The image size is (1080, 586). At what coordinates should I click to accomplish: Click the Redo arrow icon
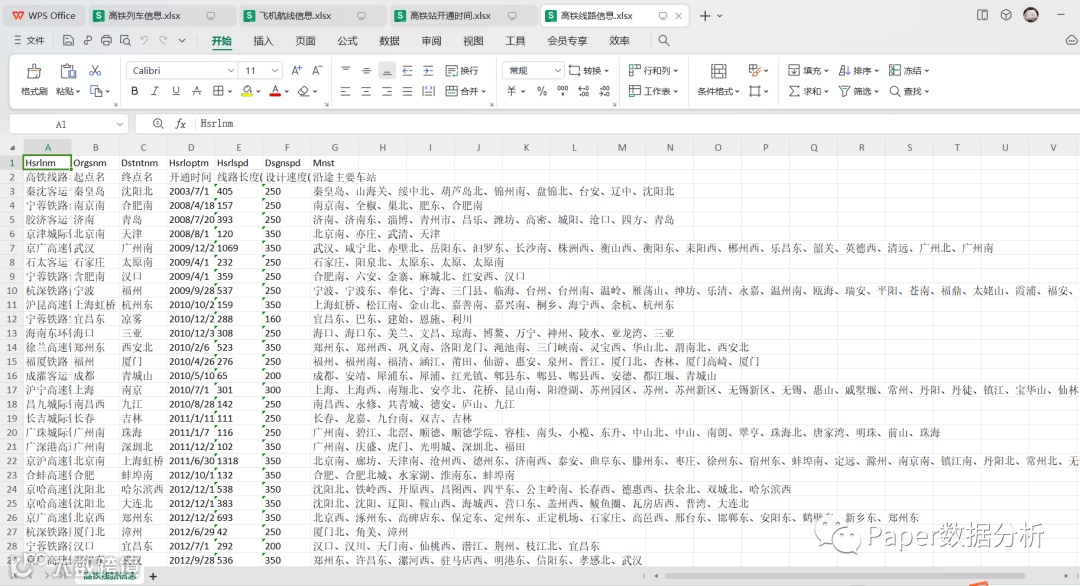tap(163, 41)
